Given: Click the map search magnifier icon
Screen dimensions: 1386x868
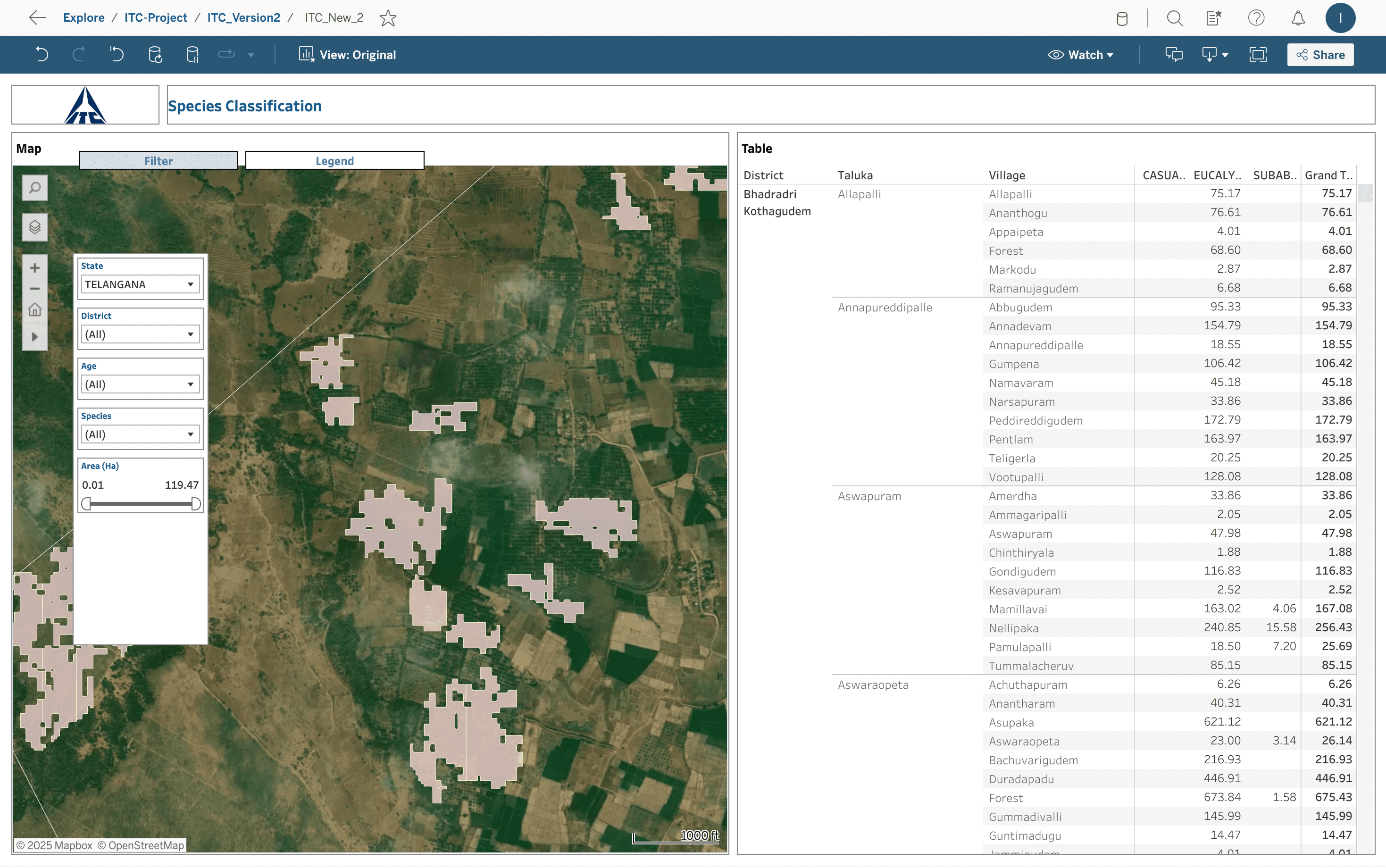Looking at the screenshot, I should [34, 188].
